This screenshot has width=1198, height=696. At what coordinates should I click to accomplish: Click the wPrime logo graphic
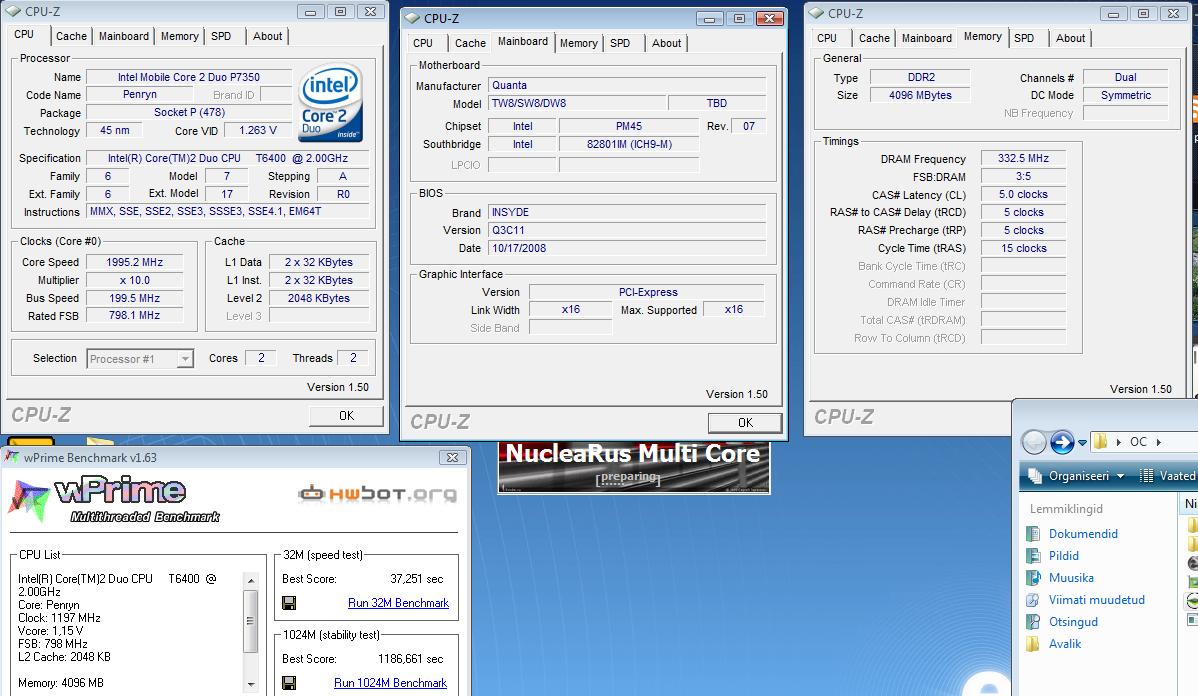click(115, 500)
